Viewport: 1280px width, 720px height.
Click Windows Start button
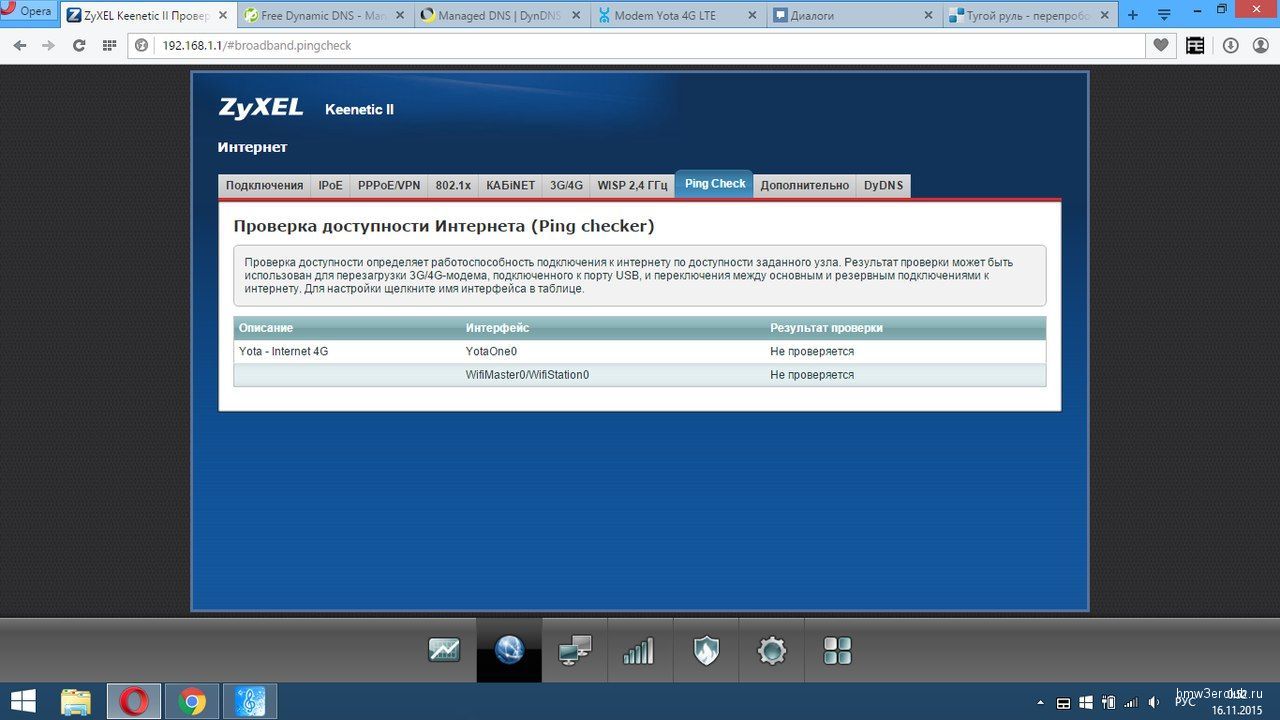tap(23, 701)
